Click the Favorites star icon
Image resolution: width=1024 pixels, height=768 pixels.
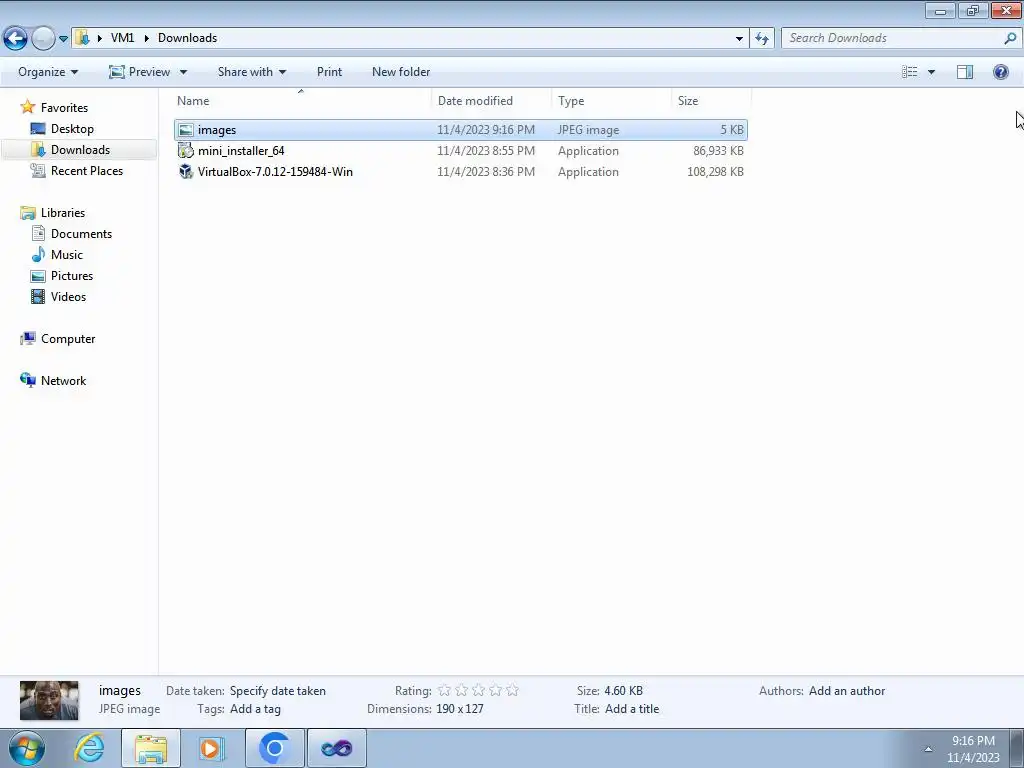[27, 107]
